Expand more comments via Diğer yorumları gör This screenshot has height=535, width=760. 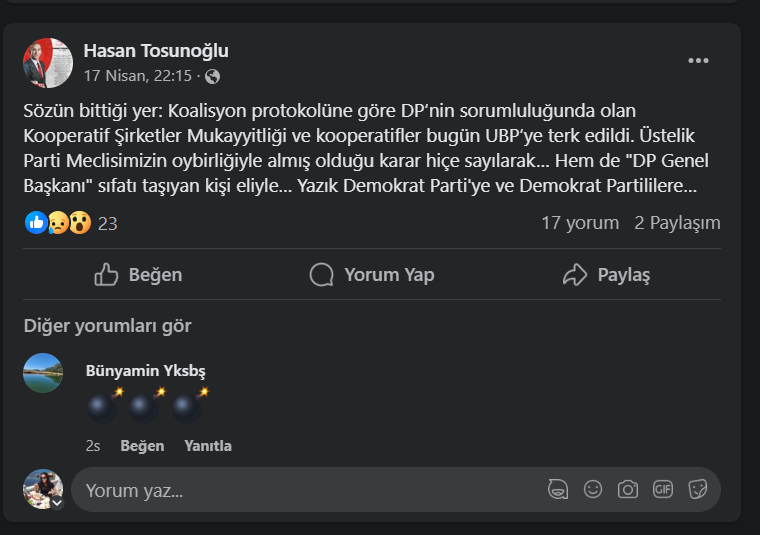tap(107, 325)
